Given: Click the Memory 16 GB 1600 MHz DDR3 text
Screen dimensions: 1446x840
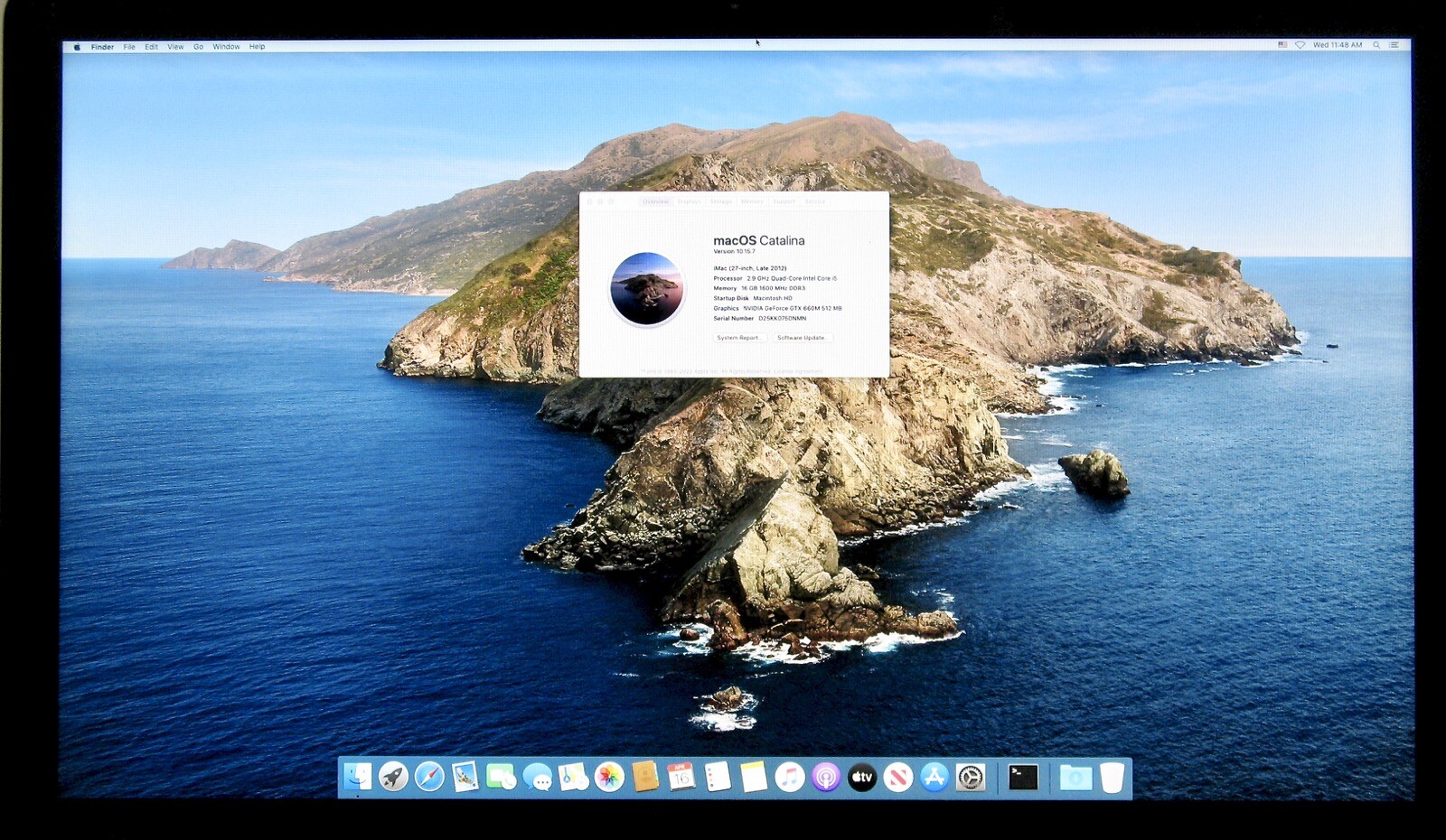Looking at the screenshot, I should tap(759, 288).
